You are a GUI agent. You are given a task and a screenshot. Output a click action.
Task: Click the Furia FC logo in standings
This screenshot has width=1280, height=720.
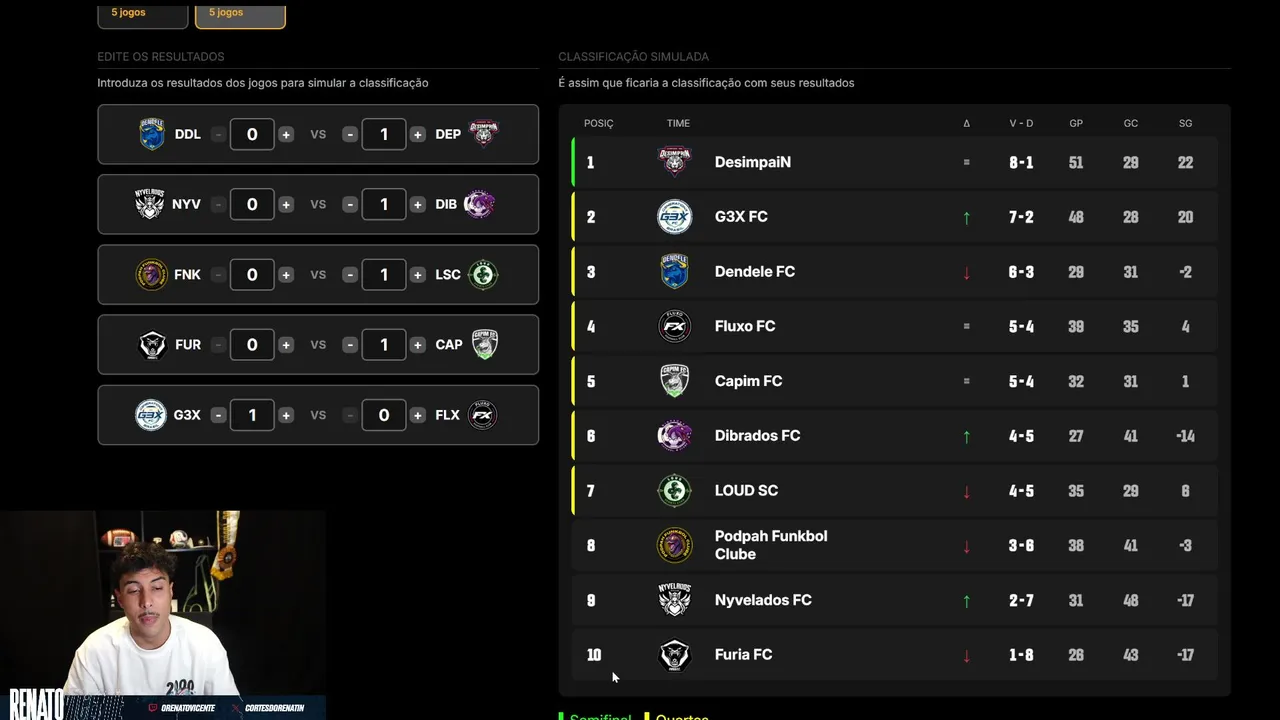[x=674, y=655]
